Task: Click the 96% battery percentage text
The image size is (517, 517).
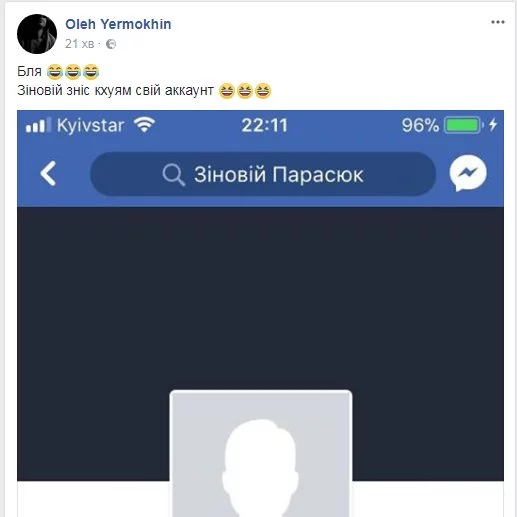Action: pos(420,126)
